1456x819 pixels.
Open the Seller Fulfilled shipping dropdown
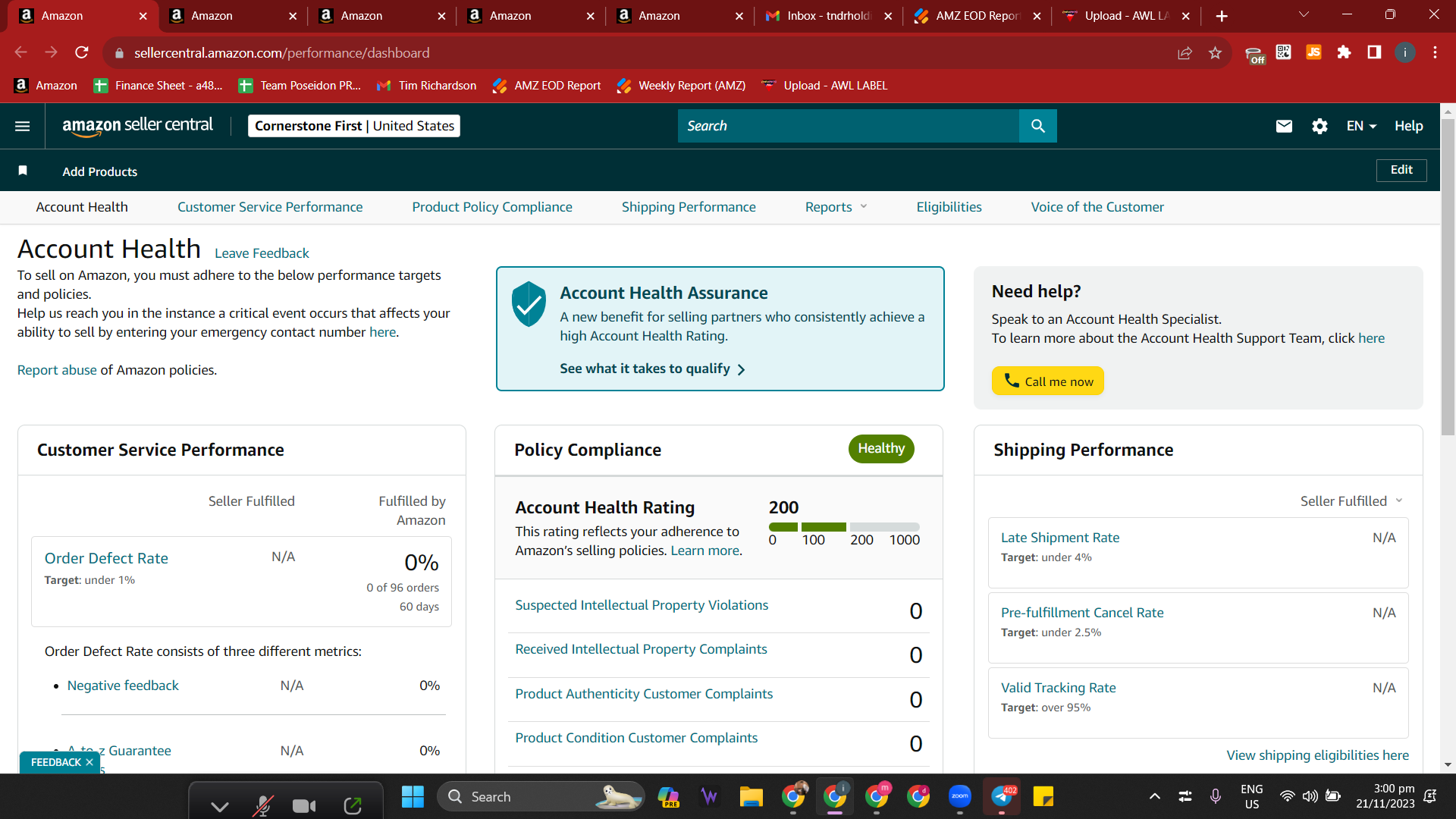point(1351,501)
